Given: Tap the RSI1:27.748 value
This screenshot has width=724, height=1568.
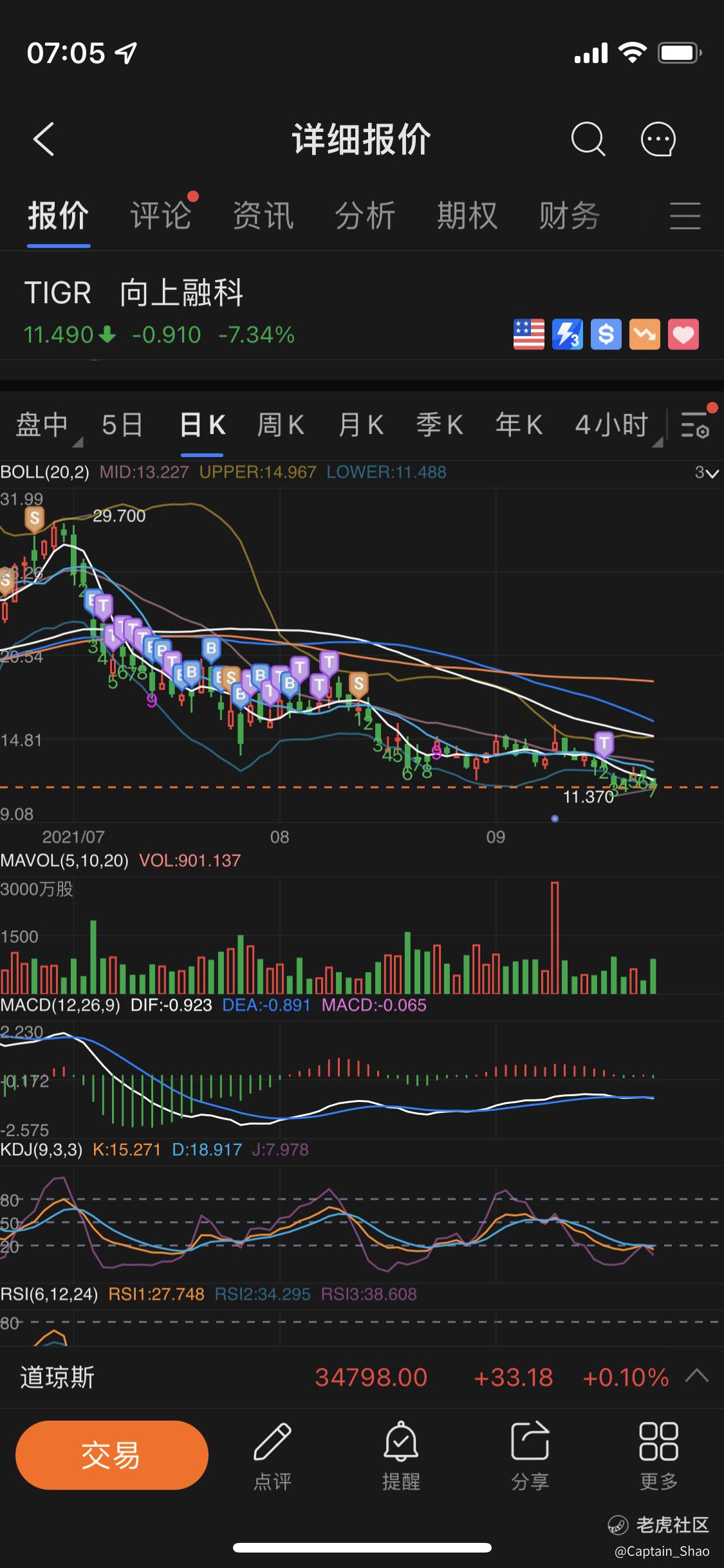Looking at the screenshot, I should (156, 1294).
